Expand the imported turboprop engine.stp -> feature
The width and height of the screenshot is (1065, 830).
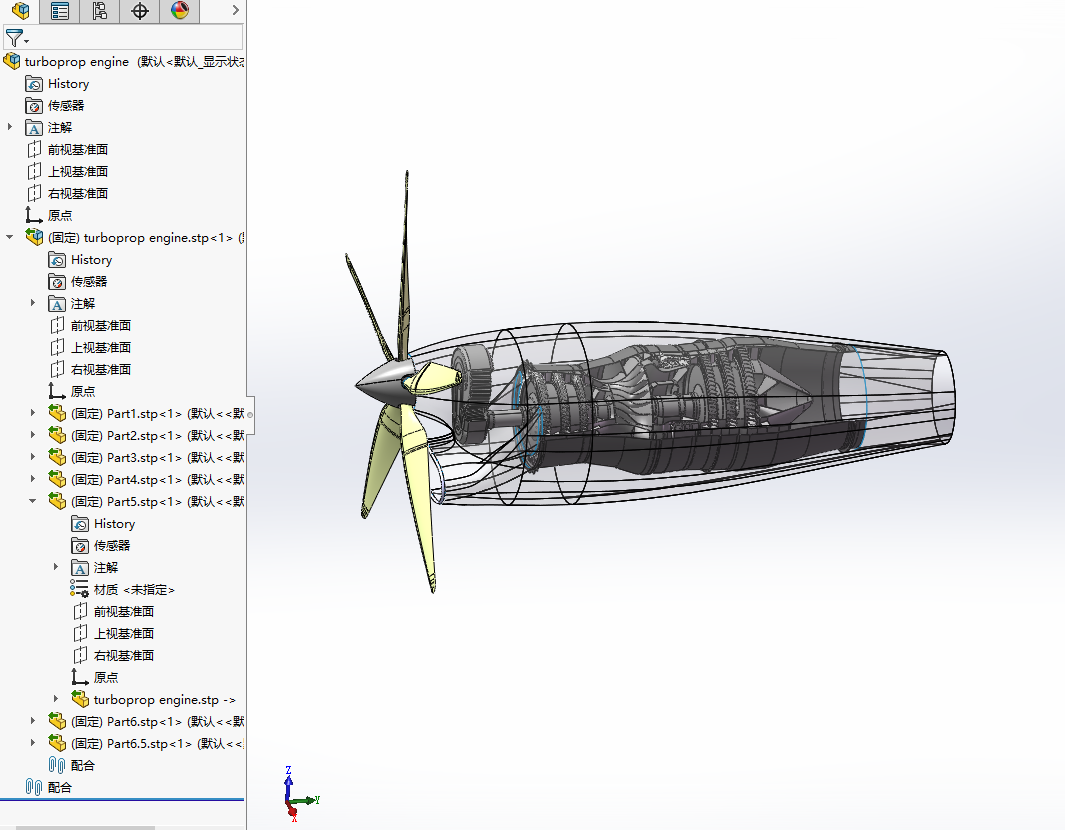point(56,699)
